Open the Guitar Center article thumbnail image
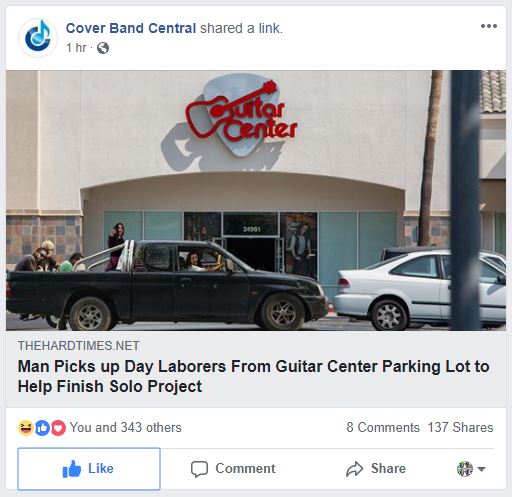 256,200
